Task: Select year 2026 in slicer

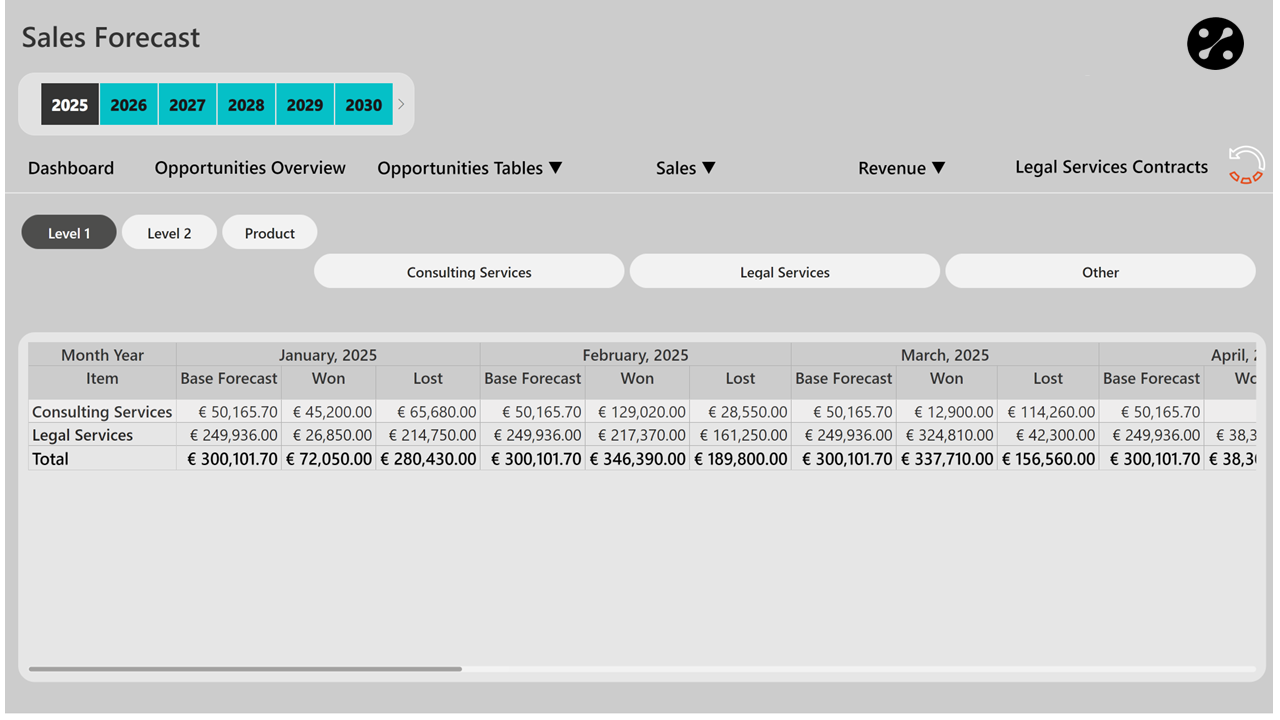Action: click(128, 104)
